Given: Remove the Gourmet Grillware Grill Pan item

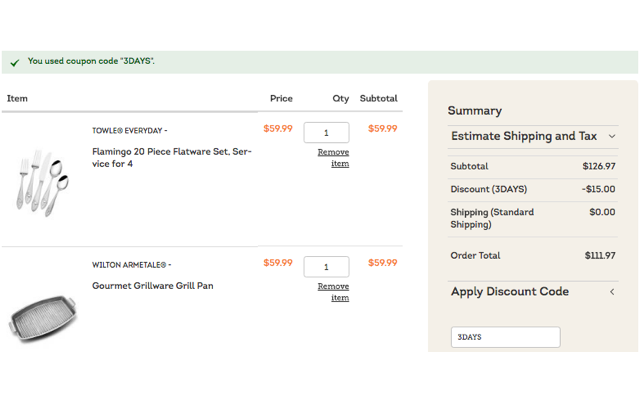Looking at the screenshot, I should click(334, 292).
